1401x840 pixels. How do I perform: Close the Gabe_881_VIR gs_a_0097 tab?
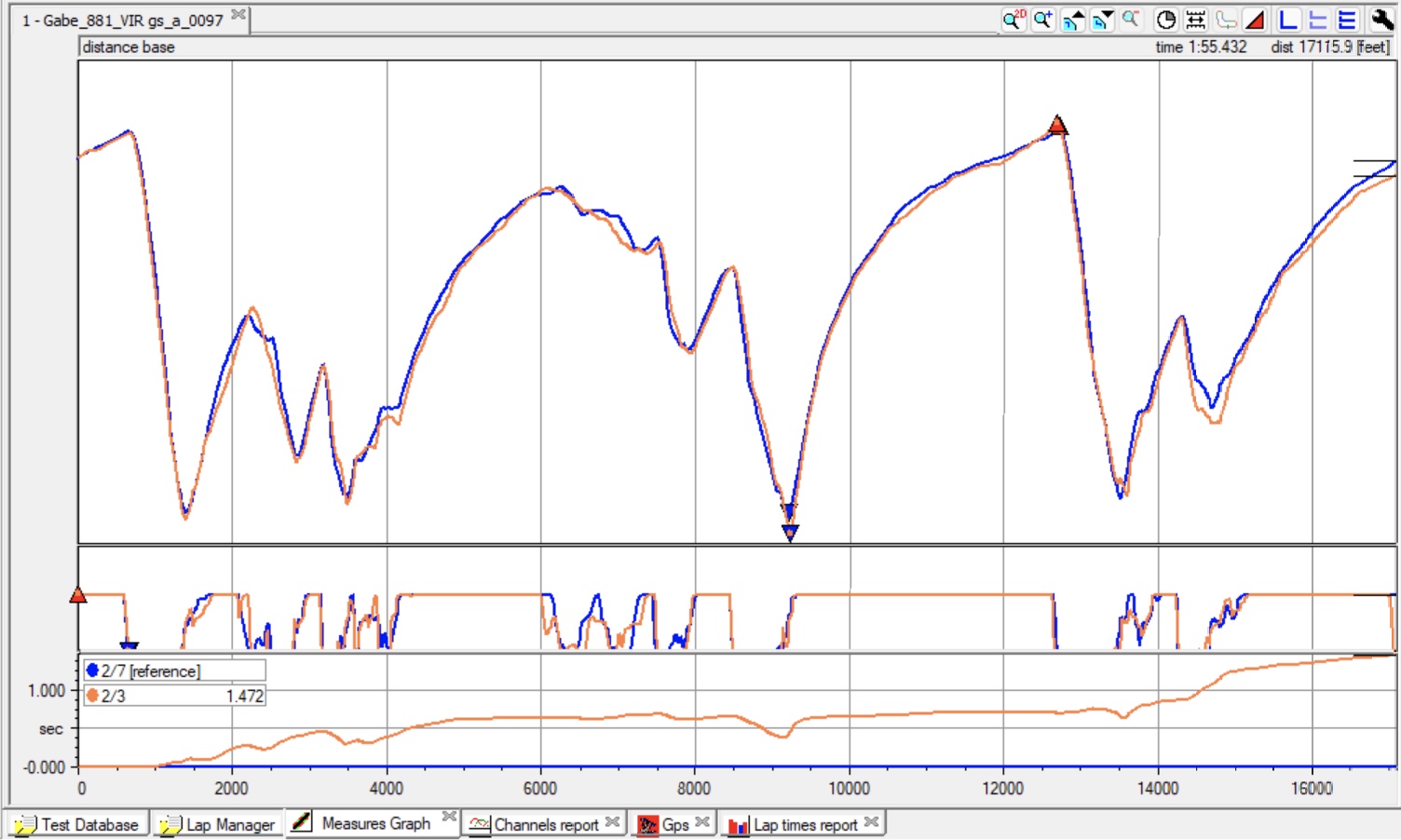(238, 15)
